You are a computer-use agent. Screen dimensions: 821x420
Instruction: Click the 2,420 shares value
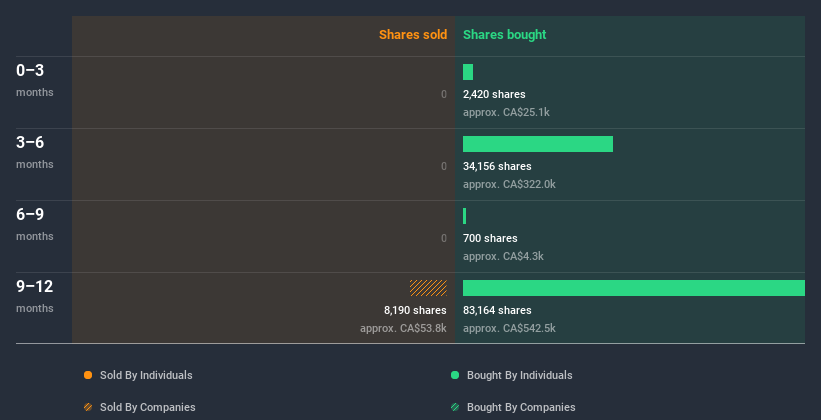click(494, 94)
